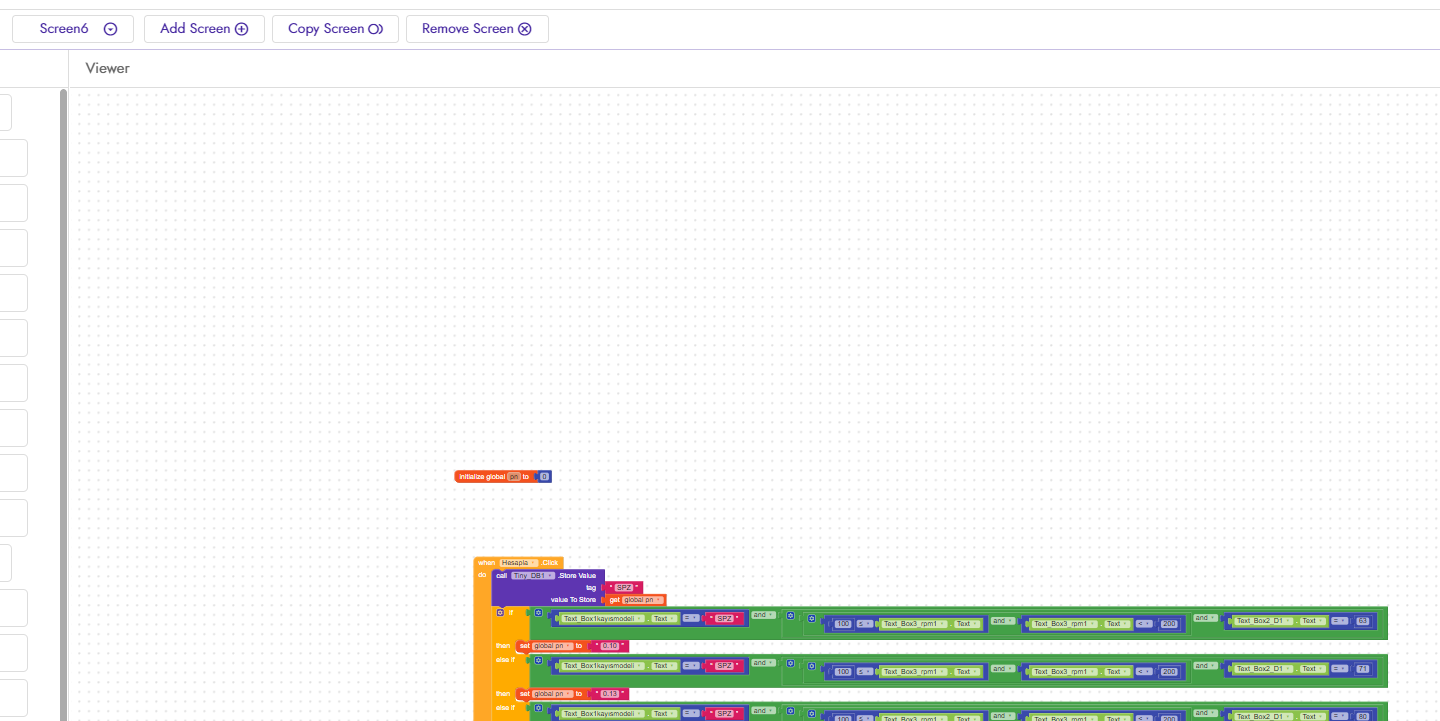Click the 63 number value in the first condition
This screenshot has width=1440, height=721.
click(1362, 621)
